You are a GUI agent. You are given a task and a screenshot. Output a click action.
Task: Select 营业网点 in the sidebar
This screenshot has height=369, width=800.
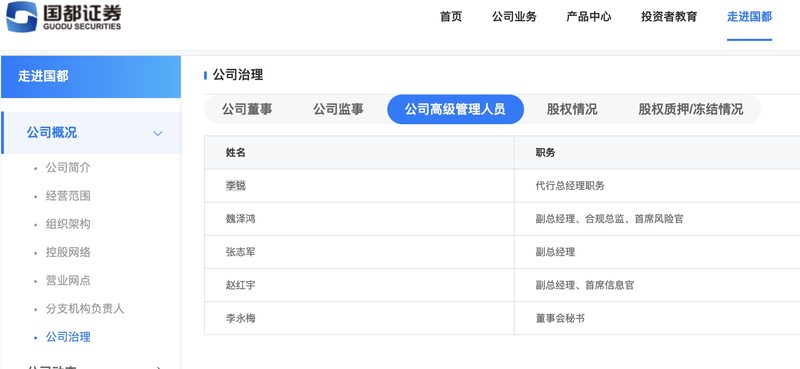(x=68, y=280)
